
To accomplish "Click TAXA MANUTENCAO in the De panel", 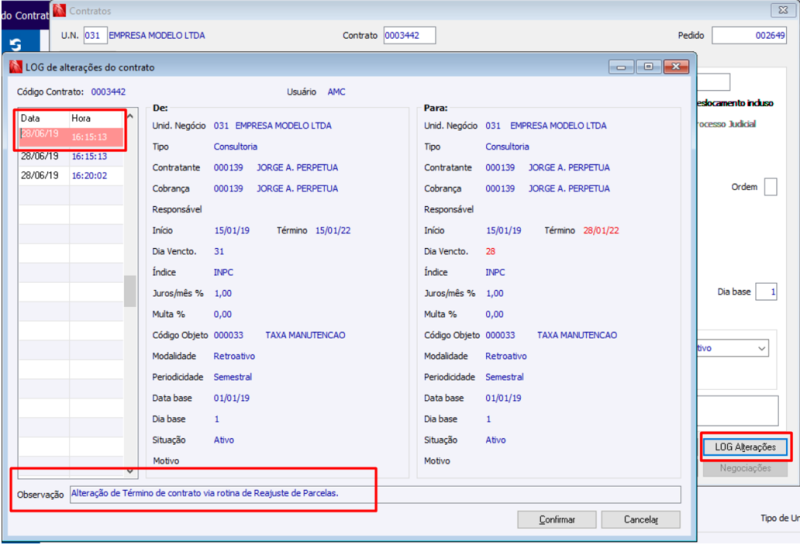I will (305, 335).
